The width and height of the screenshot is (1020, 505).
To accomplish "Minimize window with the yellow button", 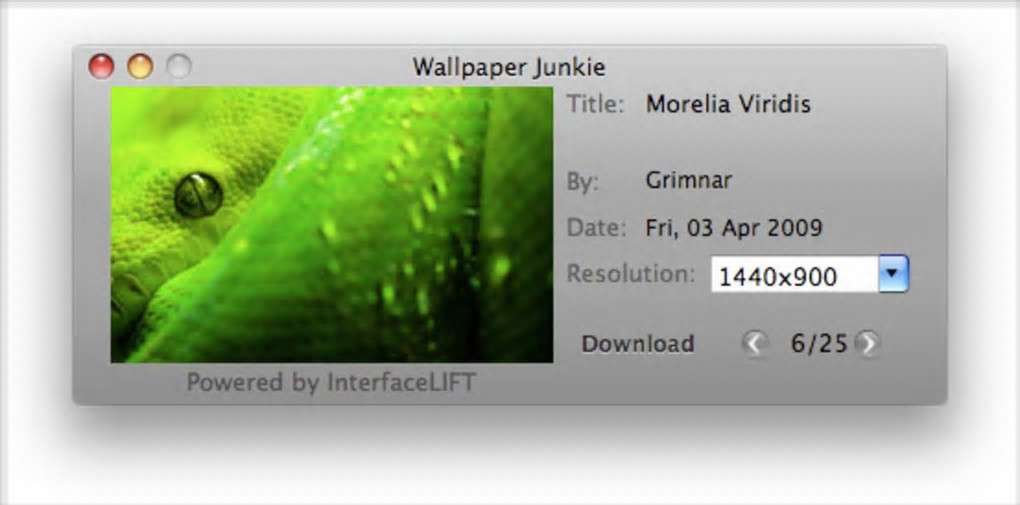I will 140,66.
